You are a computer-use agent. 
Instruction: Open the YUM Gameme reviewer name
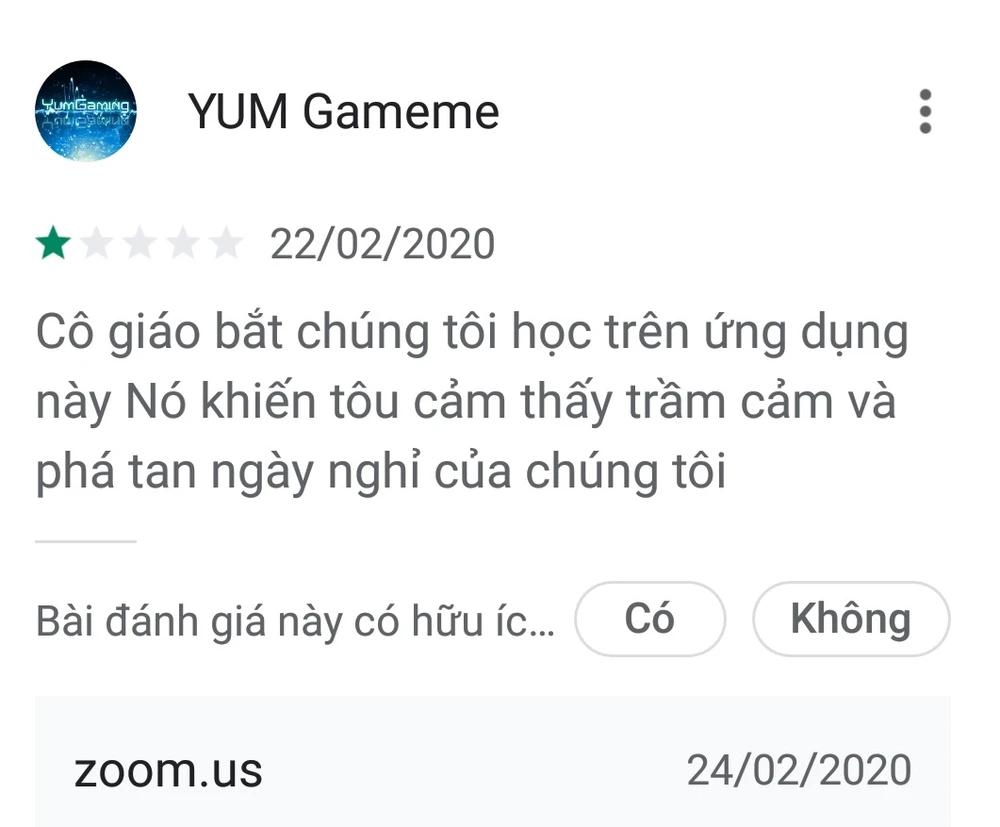click(x=343, y=112)
